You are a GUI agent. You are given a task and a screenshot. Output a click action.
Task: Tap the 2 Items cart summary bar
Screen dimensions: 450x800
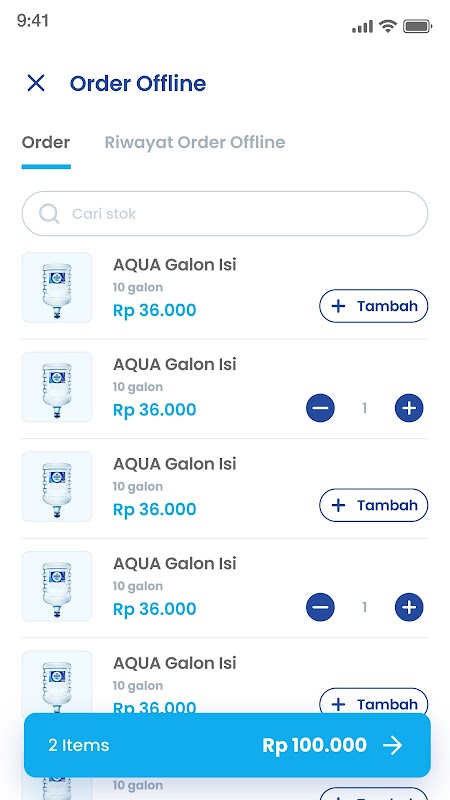[x=228, y=745]
